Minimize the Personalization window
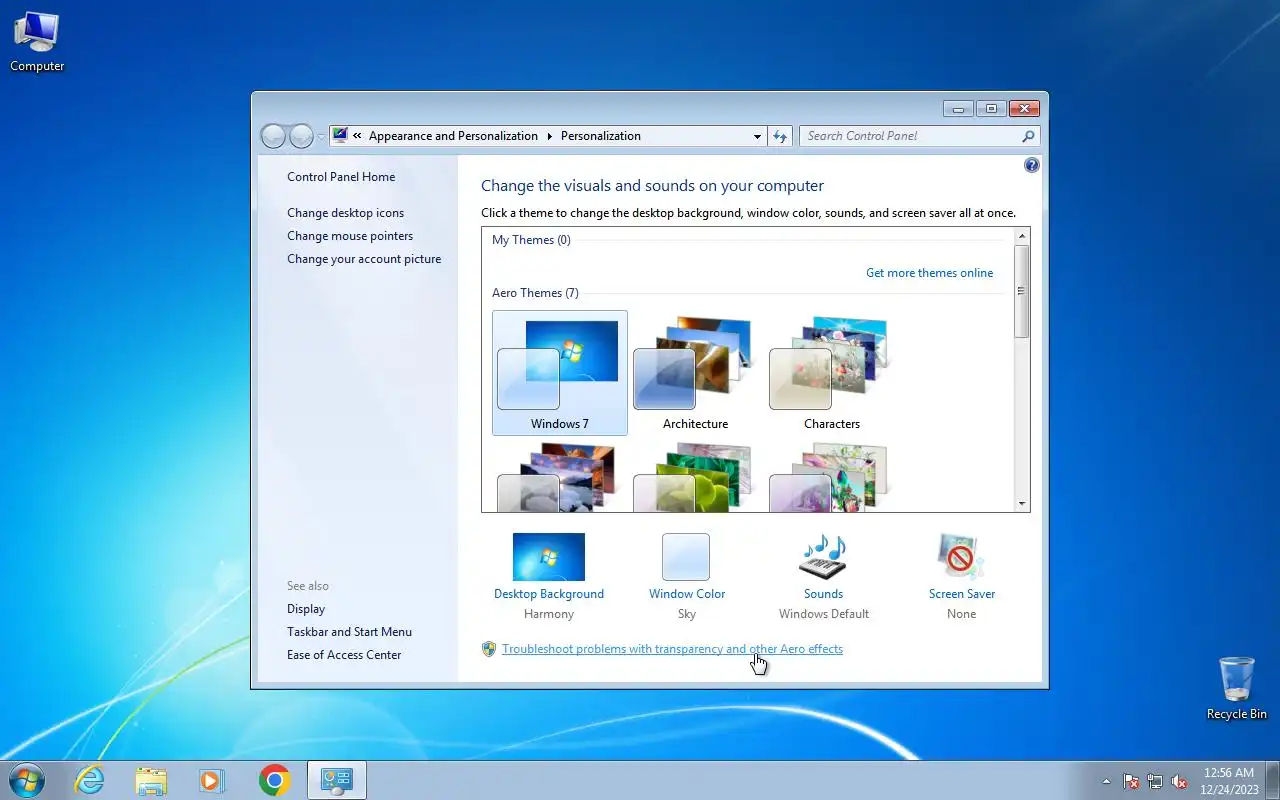The height and width of the screenshot is (800, 1280). pos(959,109)
